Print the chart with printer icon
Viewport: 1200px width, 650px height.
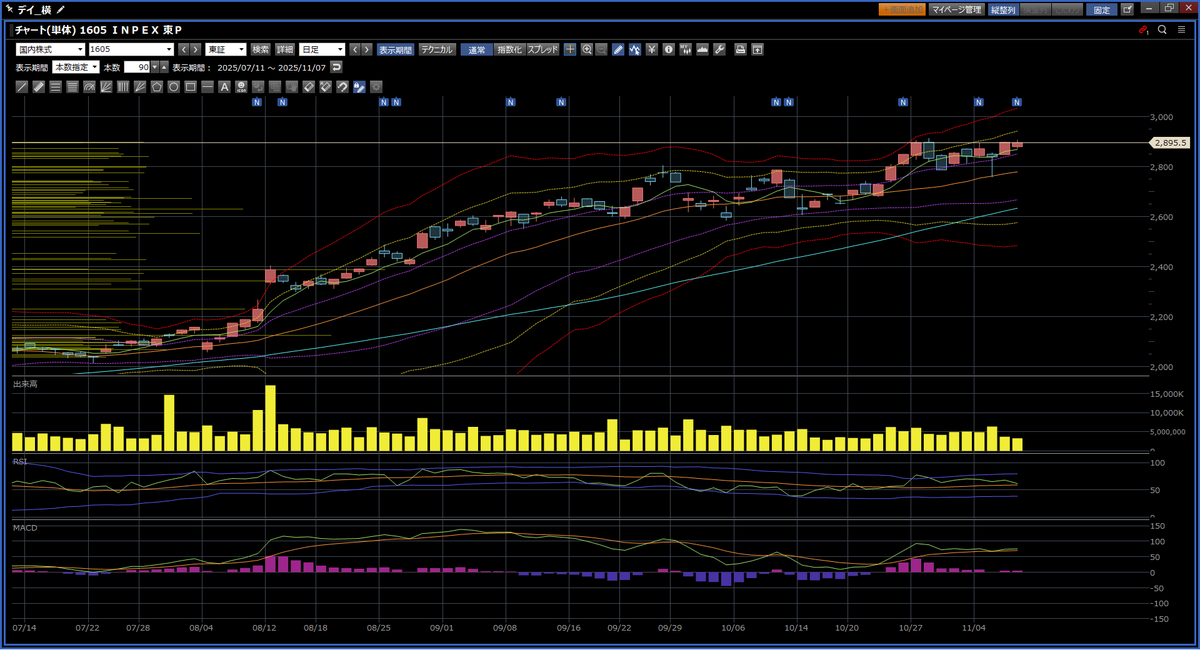739,49
